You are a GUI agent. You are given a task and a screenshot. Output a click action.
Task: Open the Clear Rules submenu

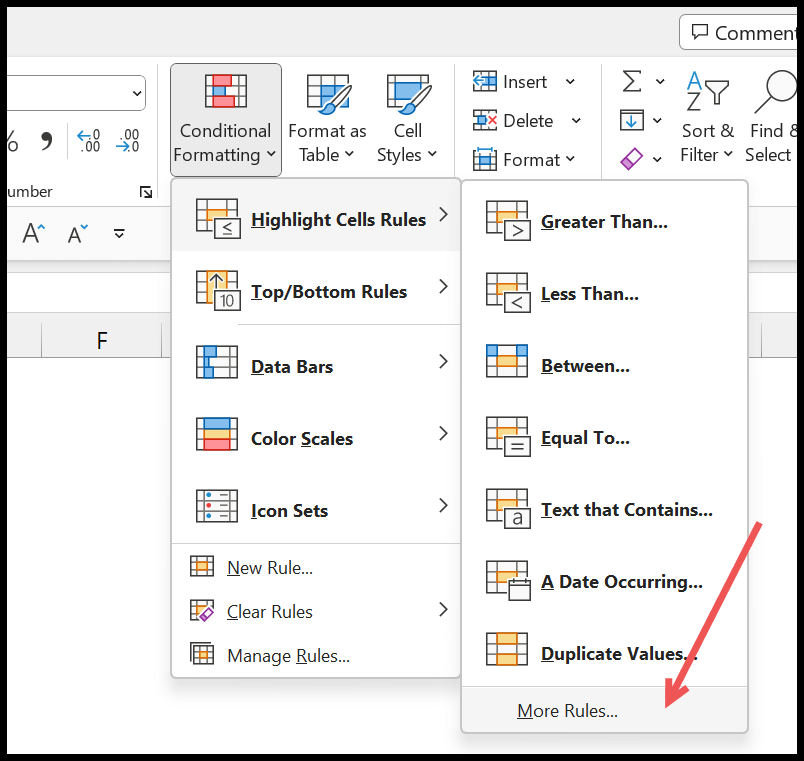pos(315,611)
